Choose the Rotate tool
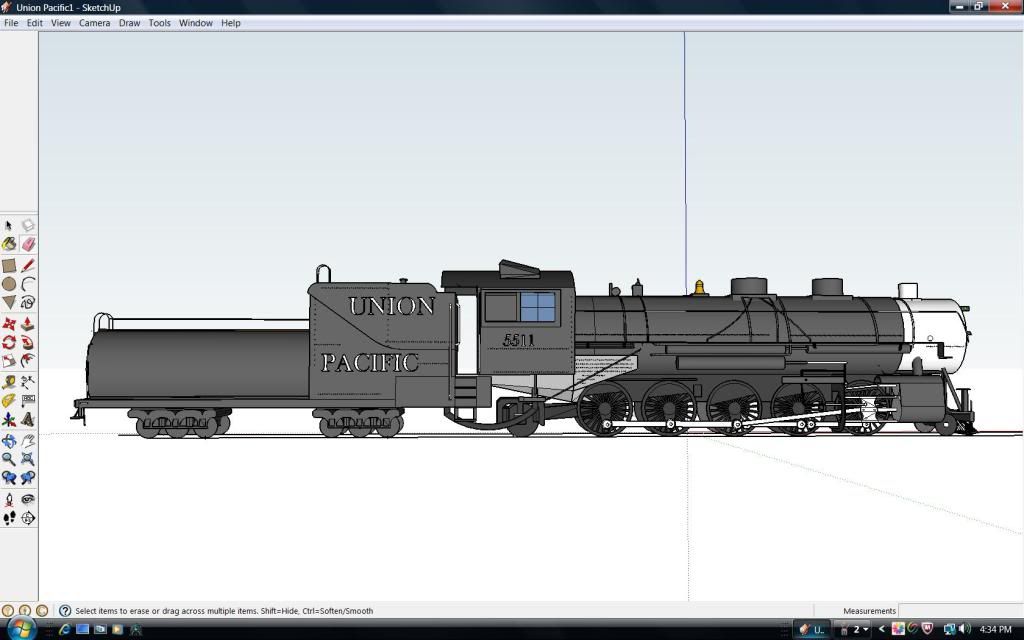The height and width of the screenshot is (640, 1024). (x=8, y=342)
